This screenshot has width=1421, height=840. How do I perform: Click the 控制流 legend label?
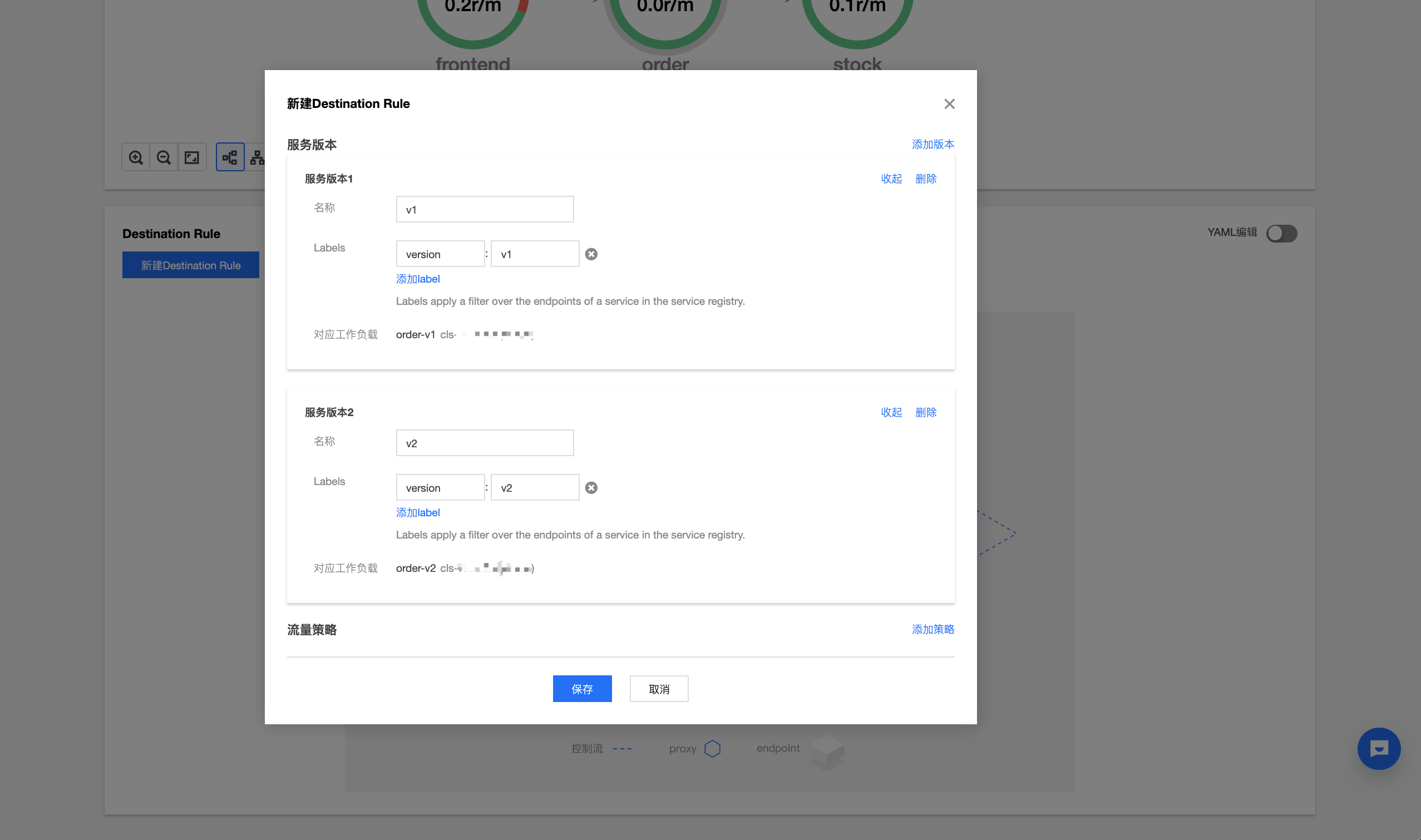[x=586, y=749]
